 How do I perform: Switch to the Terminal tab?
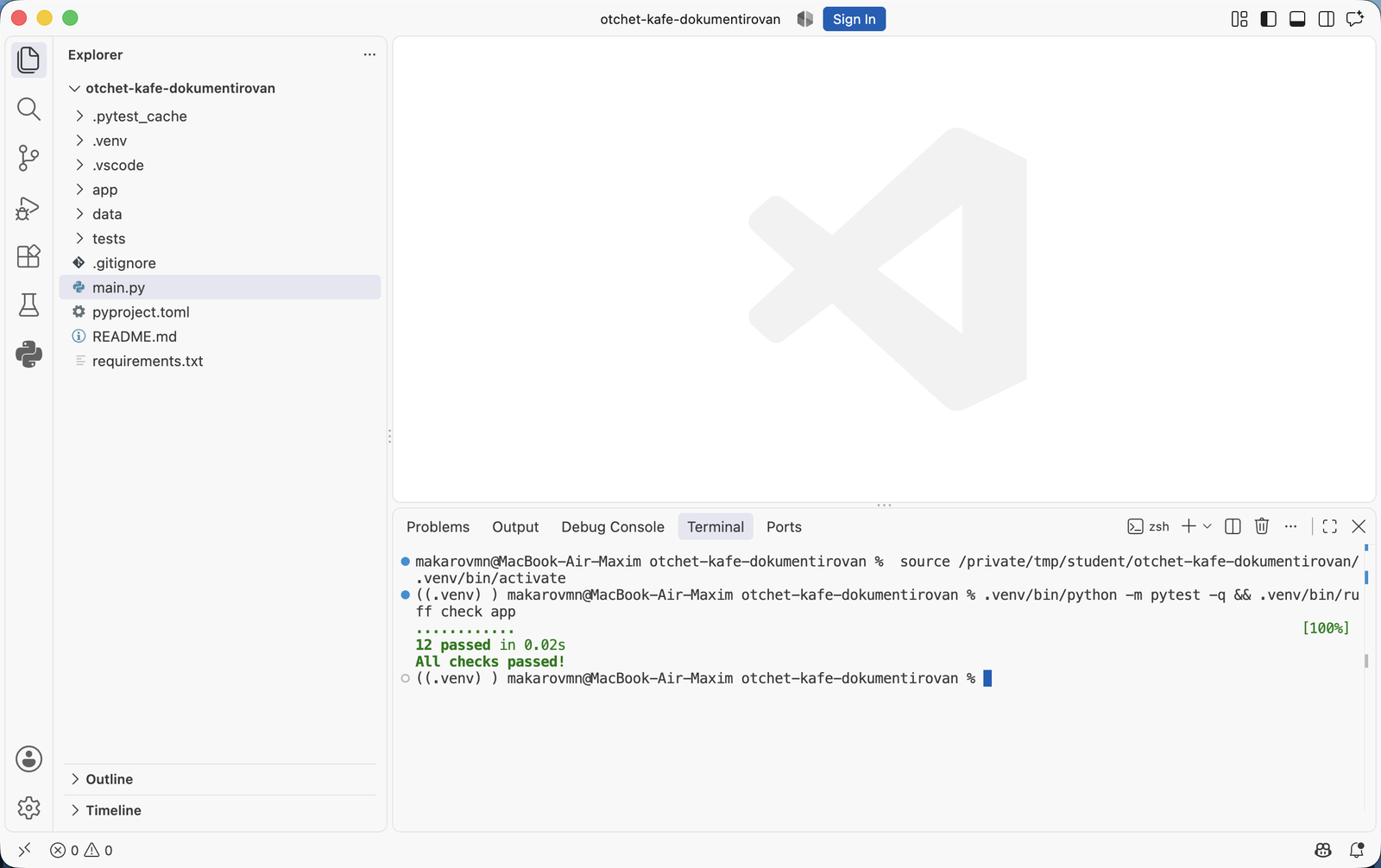coord(716,526)
